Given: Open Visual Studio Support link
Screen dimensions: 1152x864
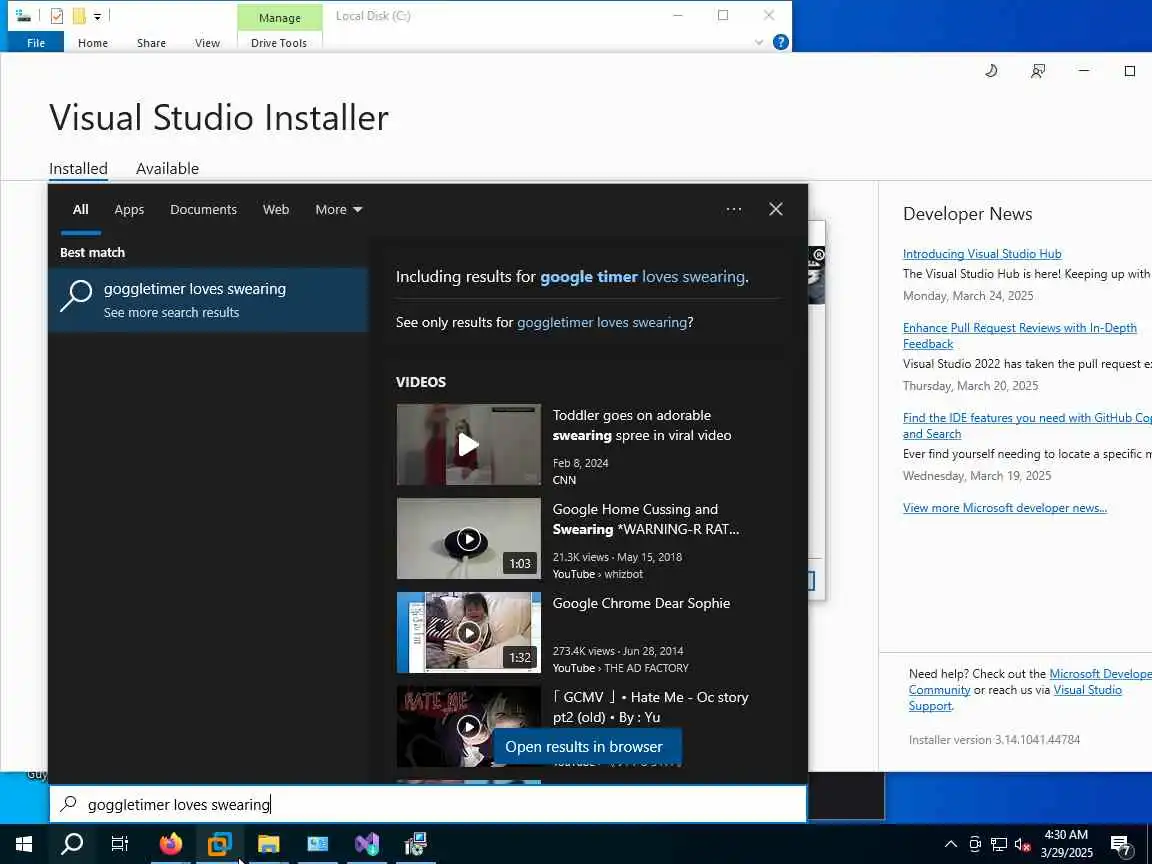Looking at the screenshot, I should (x=1015, y=698).
